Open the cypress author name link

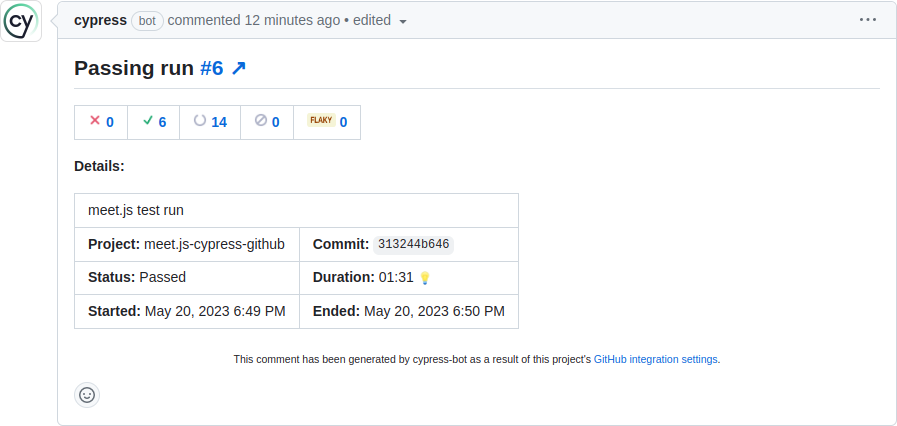100,21
